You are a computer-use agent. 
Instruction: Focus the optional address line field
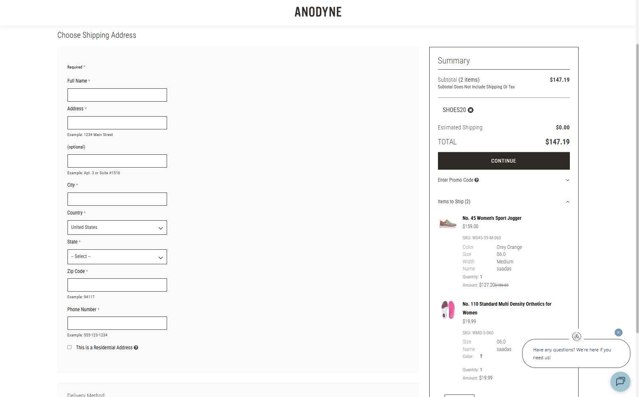[x=117, y=161]
